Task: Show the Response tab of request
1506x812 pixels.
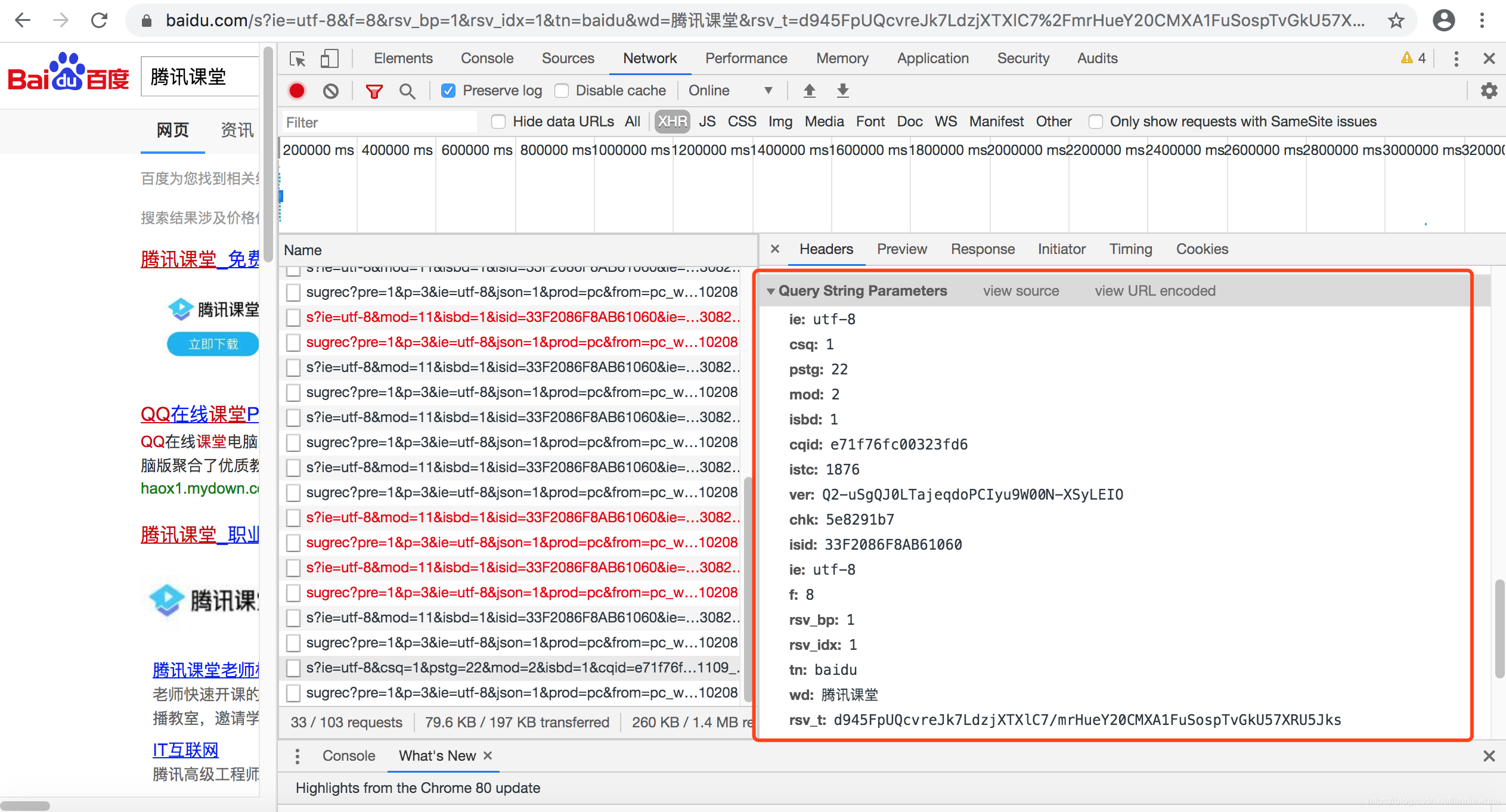Action: tap(983, 249)
